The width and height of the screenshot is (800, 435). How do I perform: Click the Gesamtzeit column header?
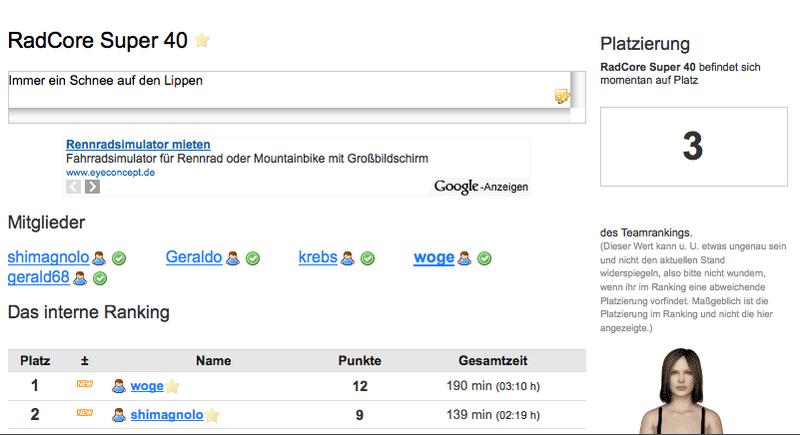click(492, 360)
